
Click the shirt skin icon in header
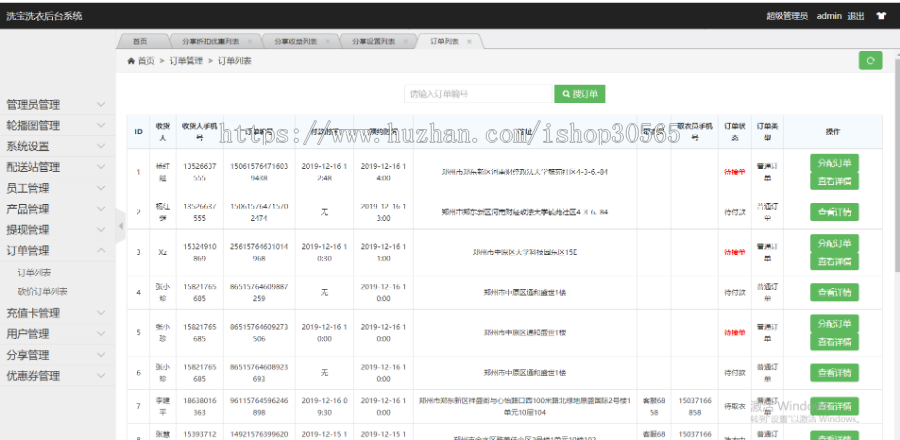(x=882, y=16)
